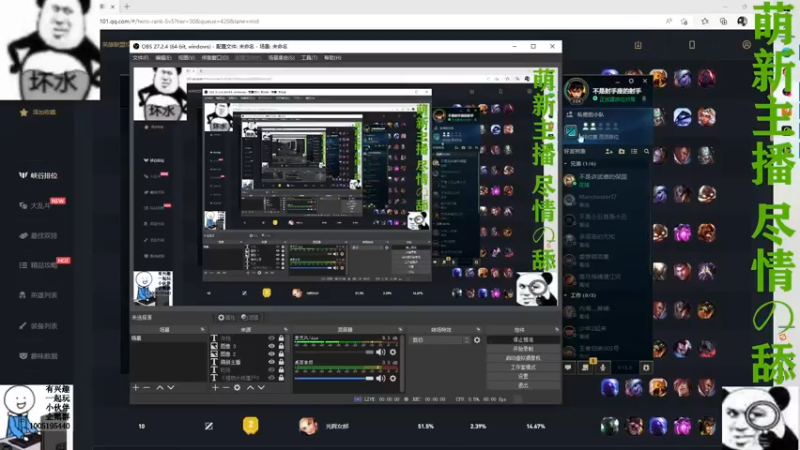800x450 pixels.
Task: Open transition properties gear icon
Action: 477,340
